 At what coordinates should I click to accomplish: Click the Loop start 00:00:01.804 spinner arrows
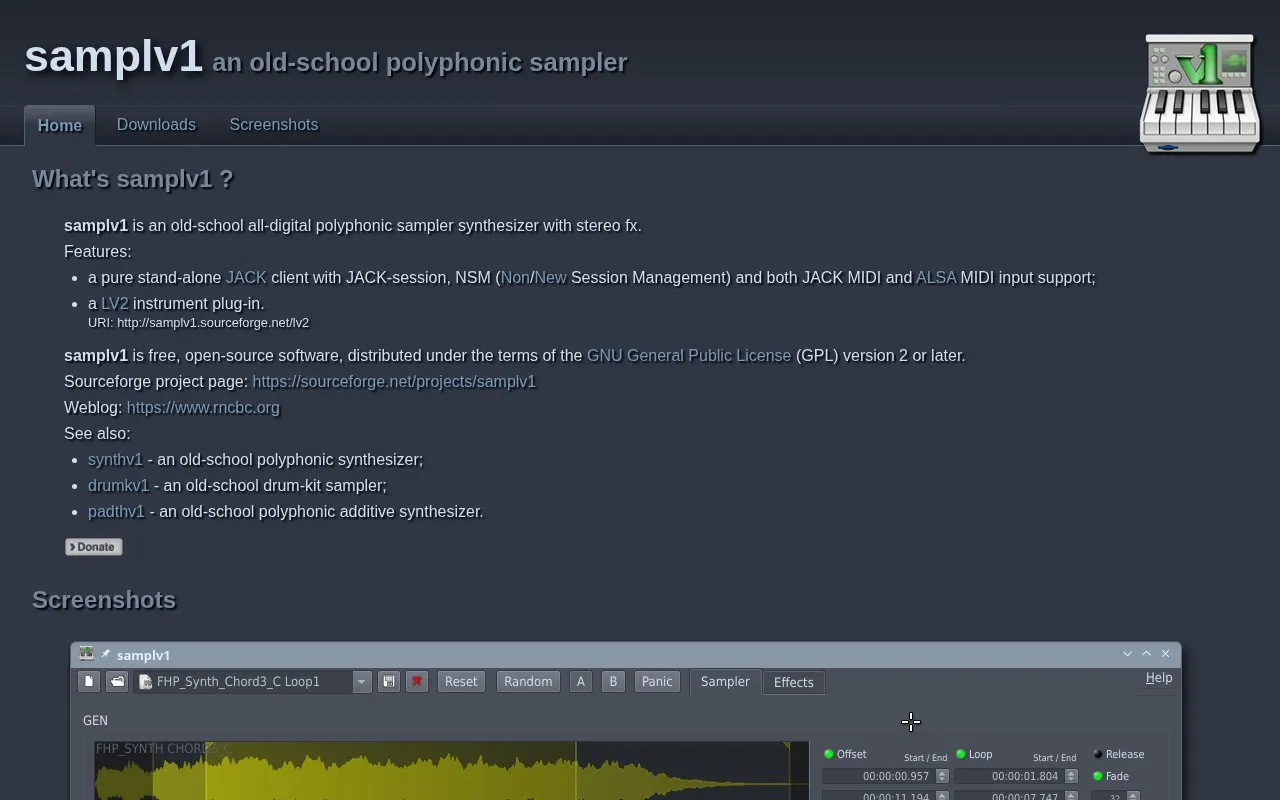point(1071,776)
